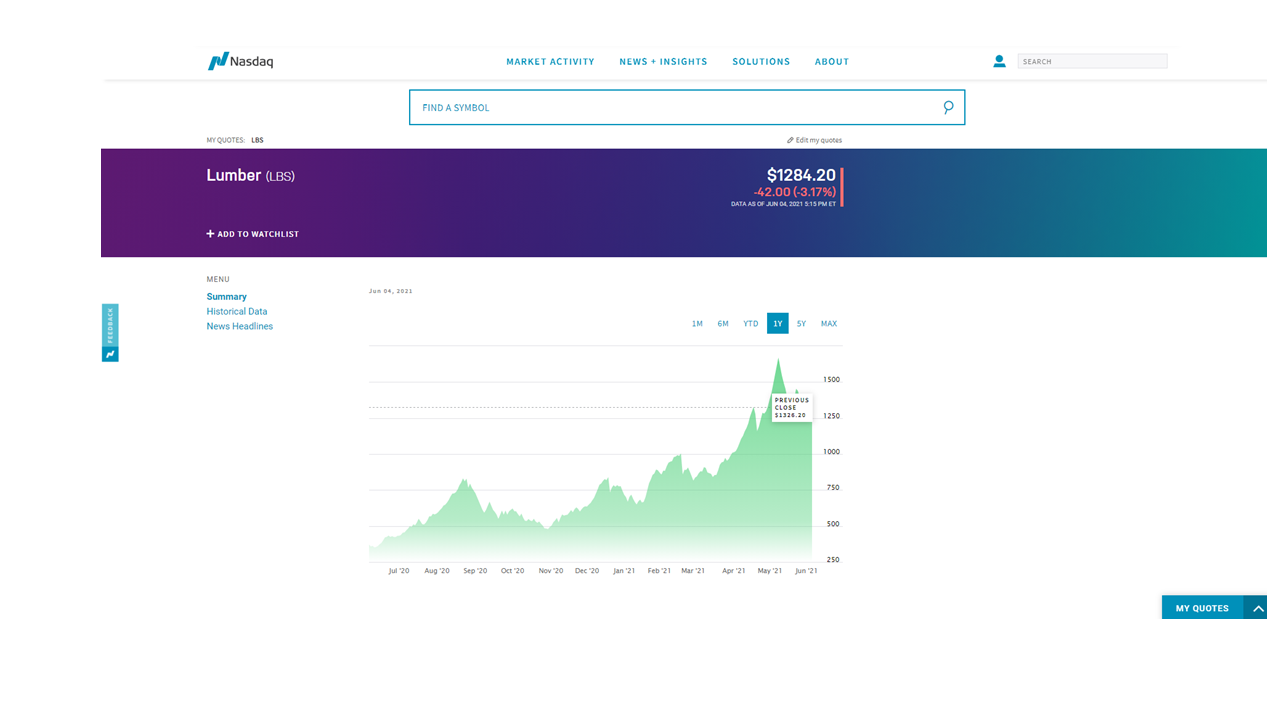The width and height of the screenshot is (1280, 720).
Task: Open the News + Insights menu
Action: [x=663, y=62]
